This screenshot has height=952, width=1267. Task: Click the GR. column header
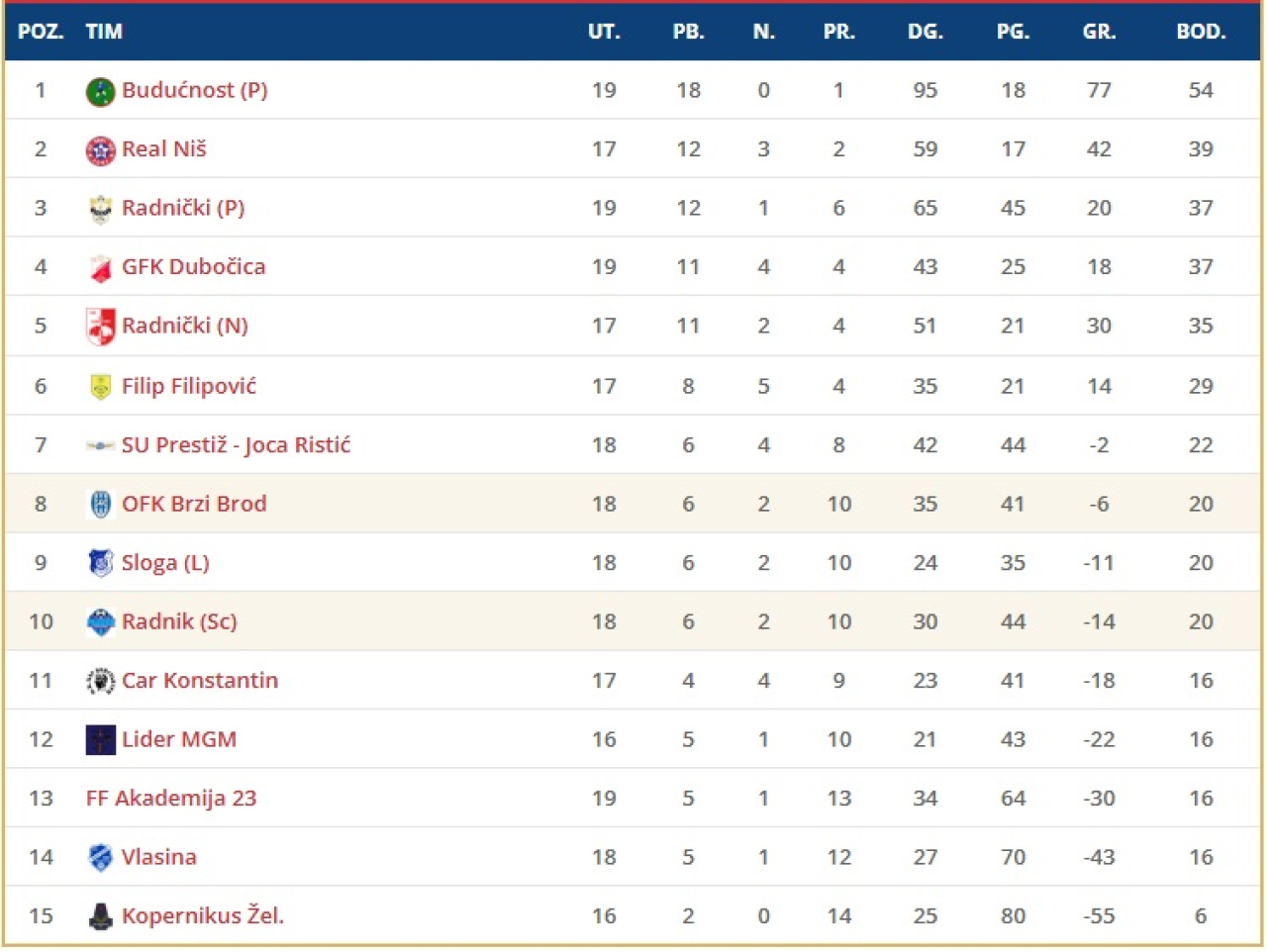(x=1099, y=32)
